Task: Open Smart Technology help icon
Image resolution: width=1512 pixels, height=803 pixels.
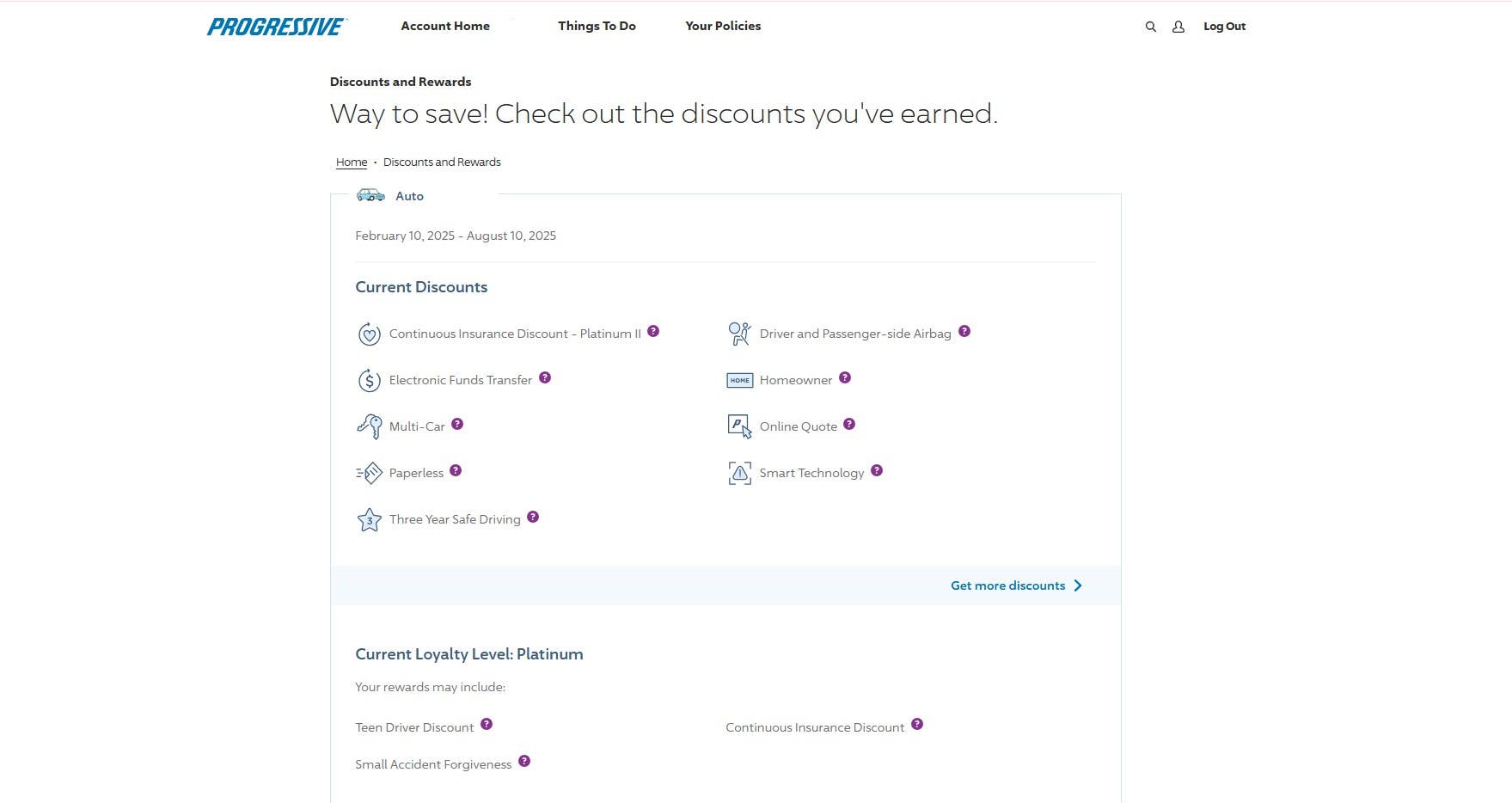Action: [877, 470]
